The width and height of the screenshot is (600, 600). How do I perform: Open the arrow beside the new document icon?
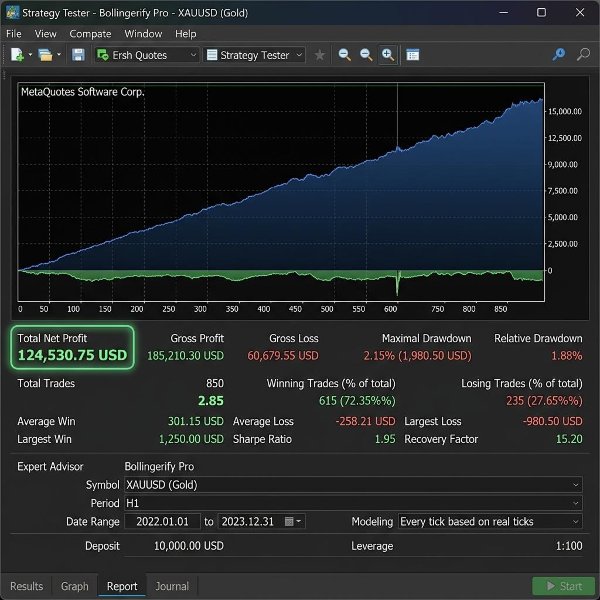pyautogui.click(x=30, y=55)
